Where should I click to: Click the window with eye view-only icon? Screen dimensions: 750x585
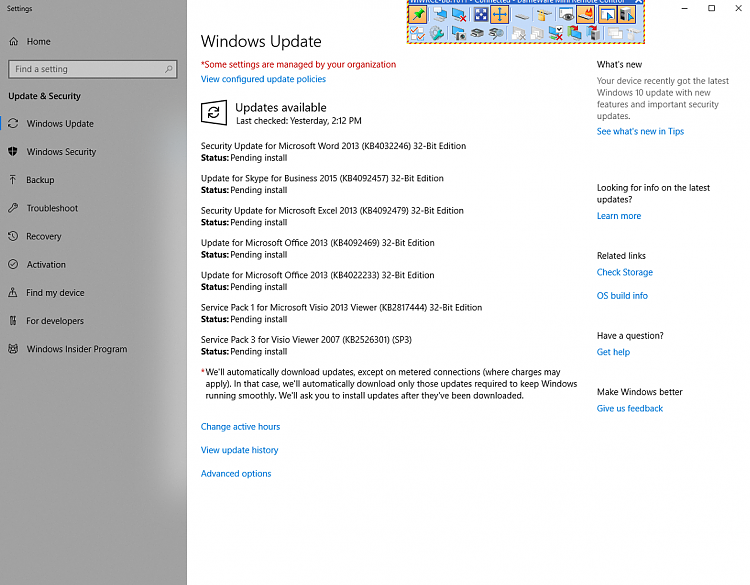click(566, 14)
